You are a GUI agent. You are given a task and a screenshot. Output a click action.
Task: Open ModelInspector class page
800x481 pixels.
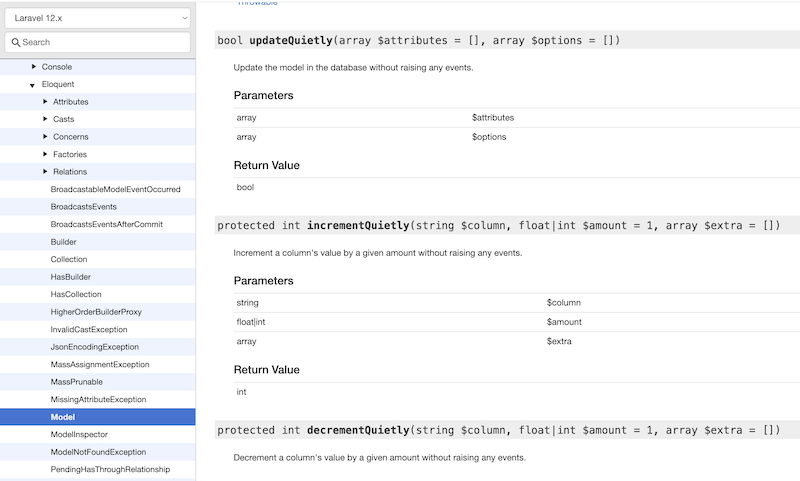click(x=79, y=434)
